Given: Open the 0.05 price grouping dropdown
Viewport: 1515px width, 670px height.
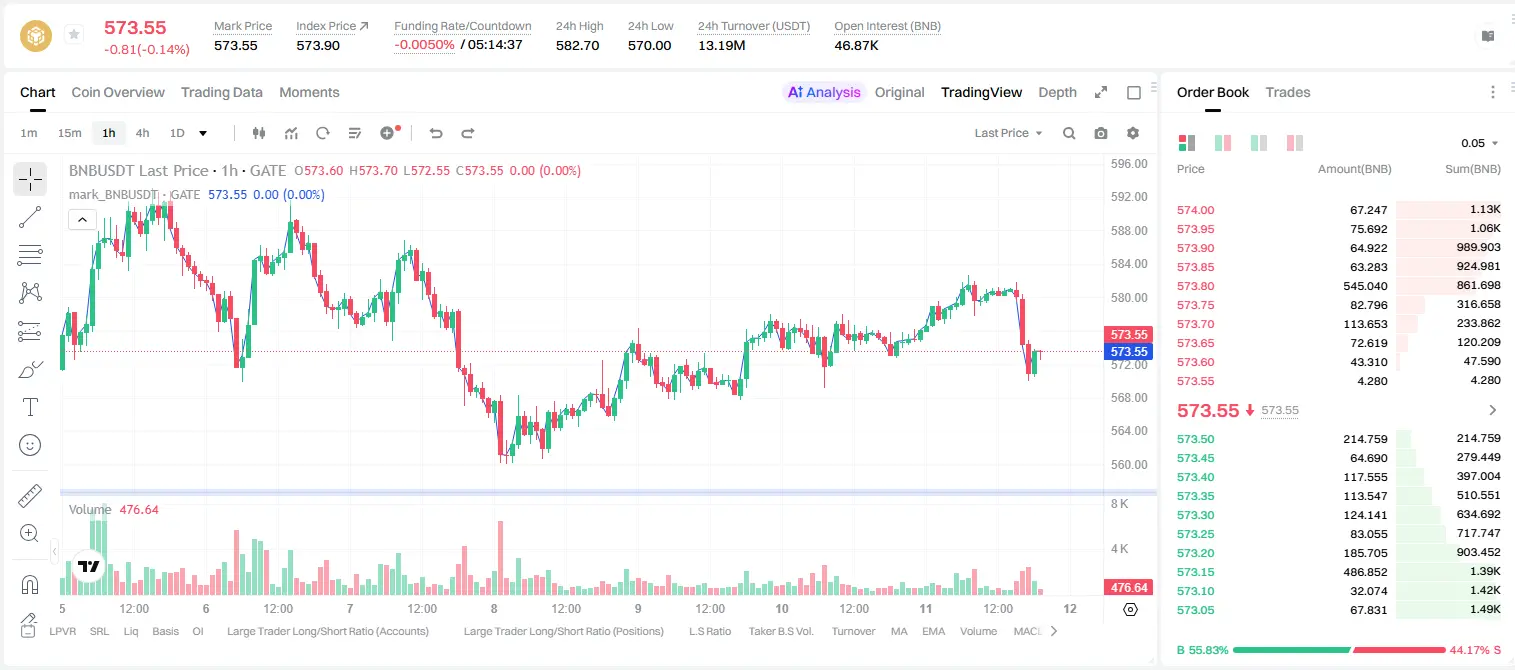Looking at the screenshot, I should coord(1480,143).
